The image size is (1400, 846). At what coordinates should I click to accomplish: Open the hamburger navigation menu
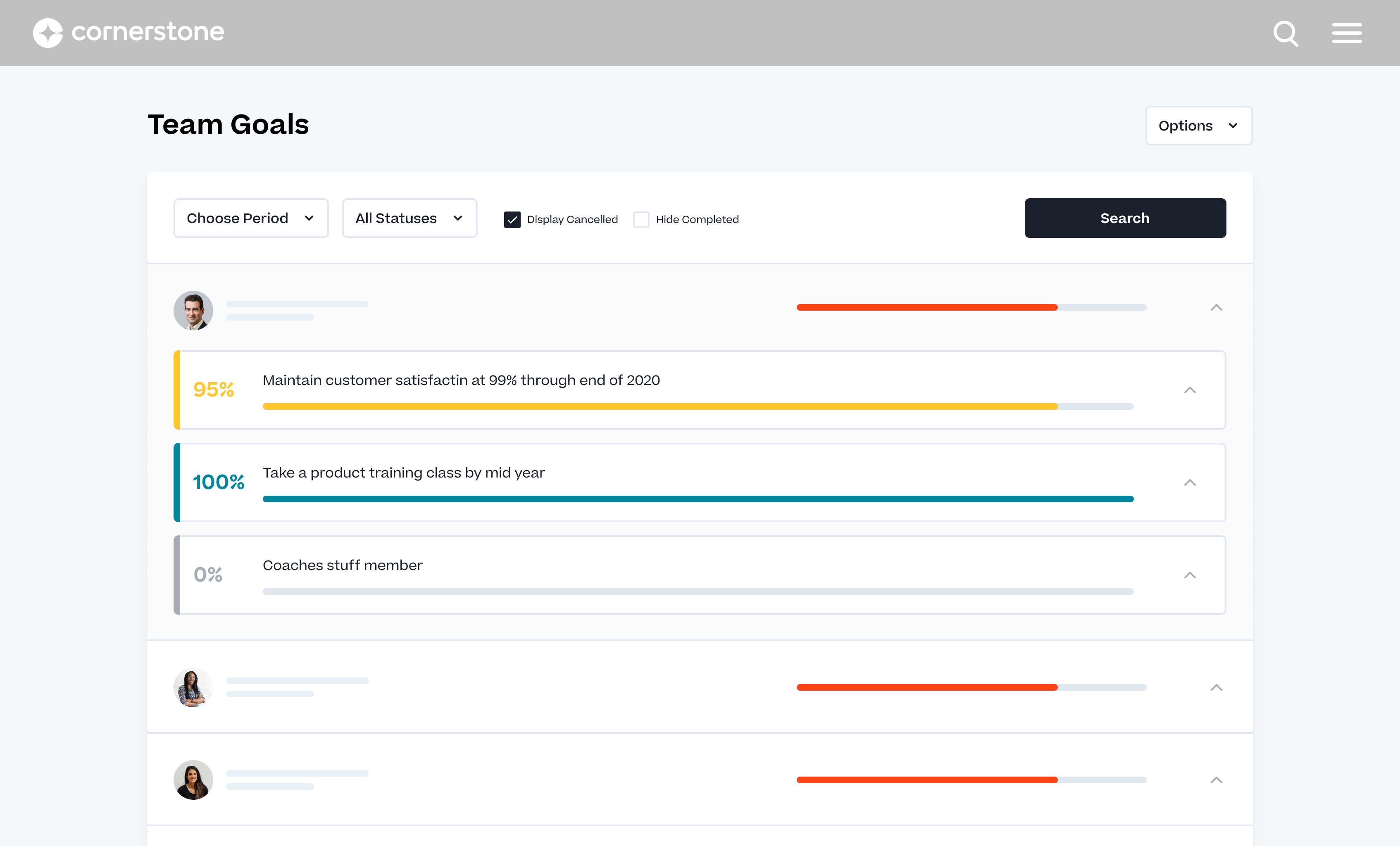coord(1347,33)
